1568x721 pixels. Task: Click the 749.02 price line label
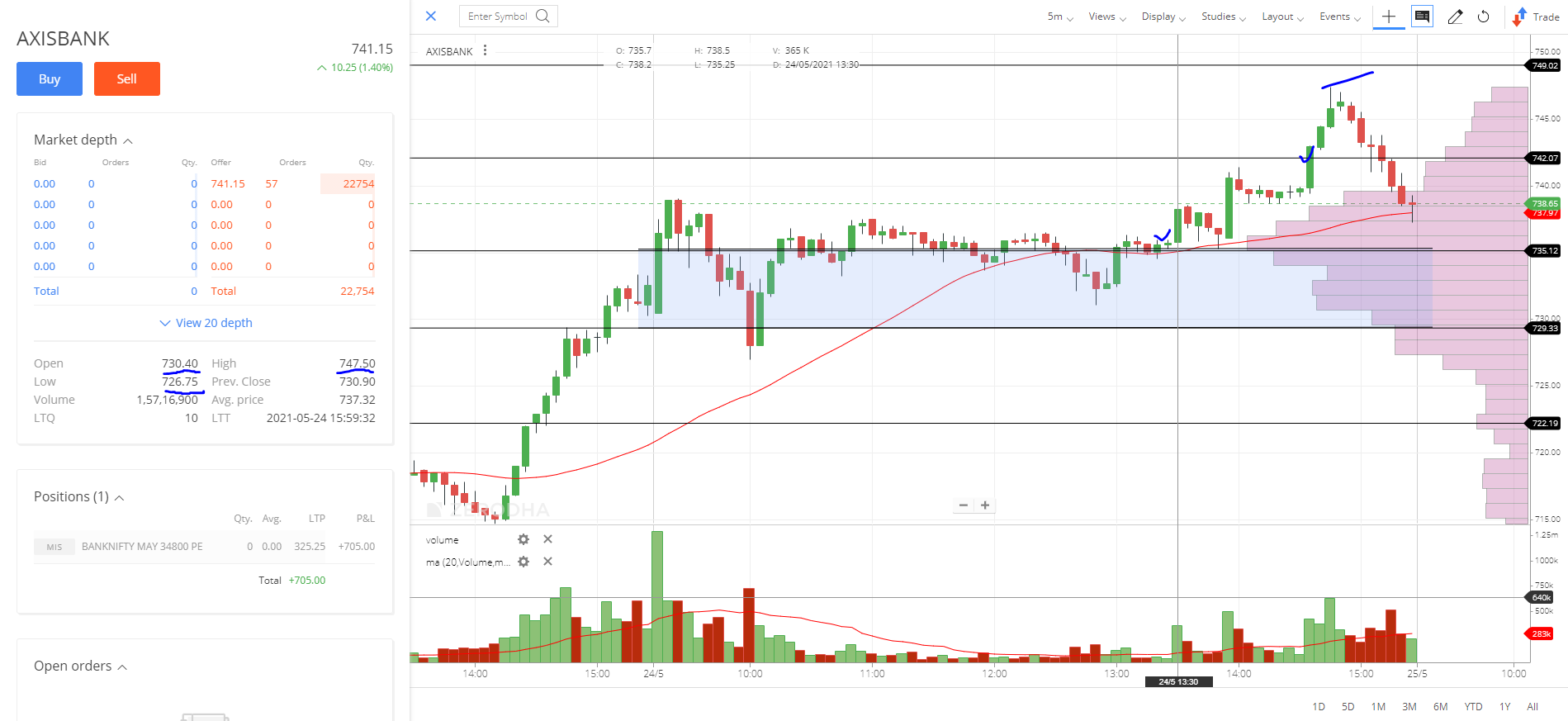[x=1543, y=65]
